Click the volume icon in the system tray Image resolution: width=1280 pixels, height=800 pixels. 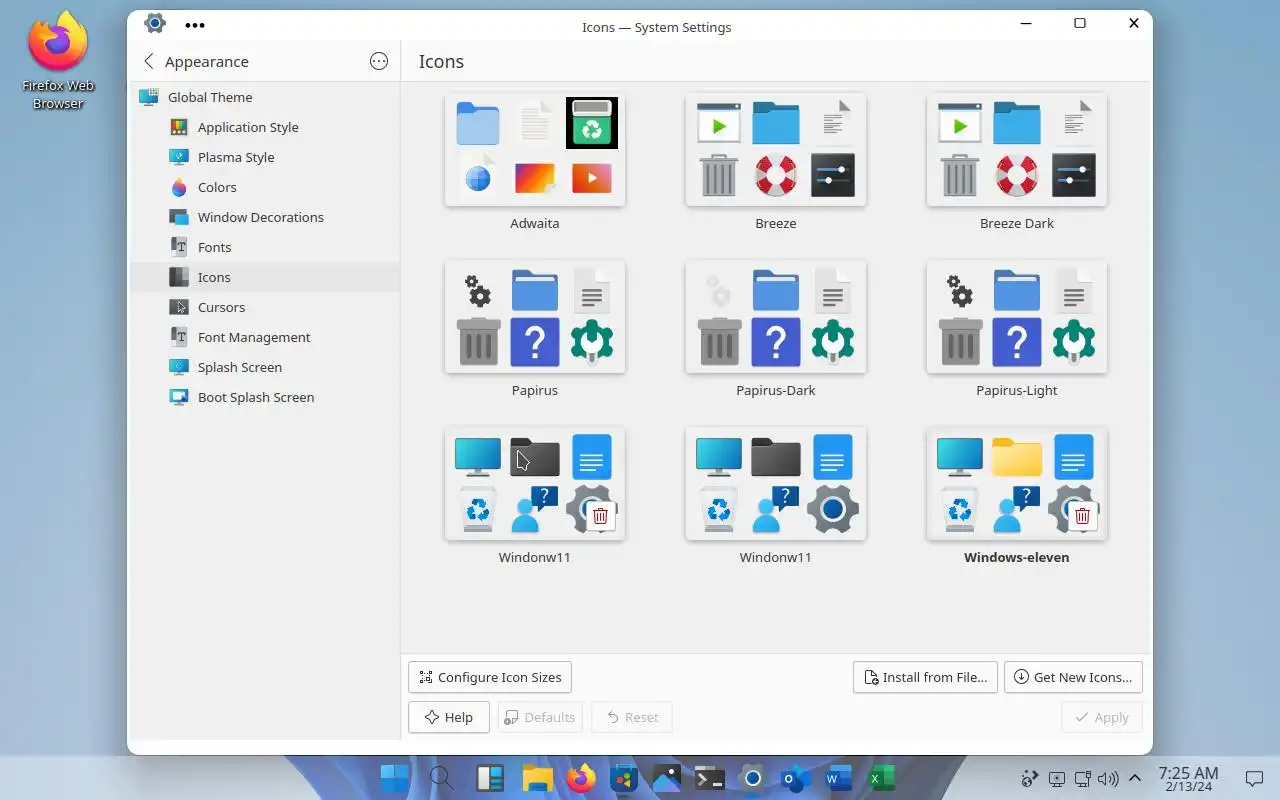tap(1108, 778)
